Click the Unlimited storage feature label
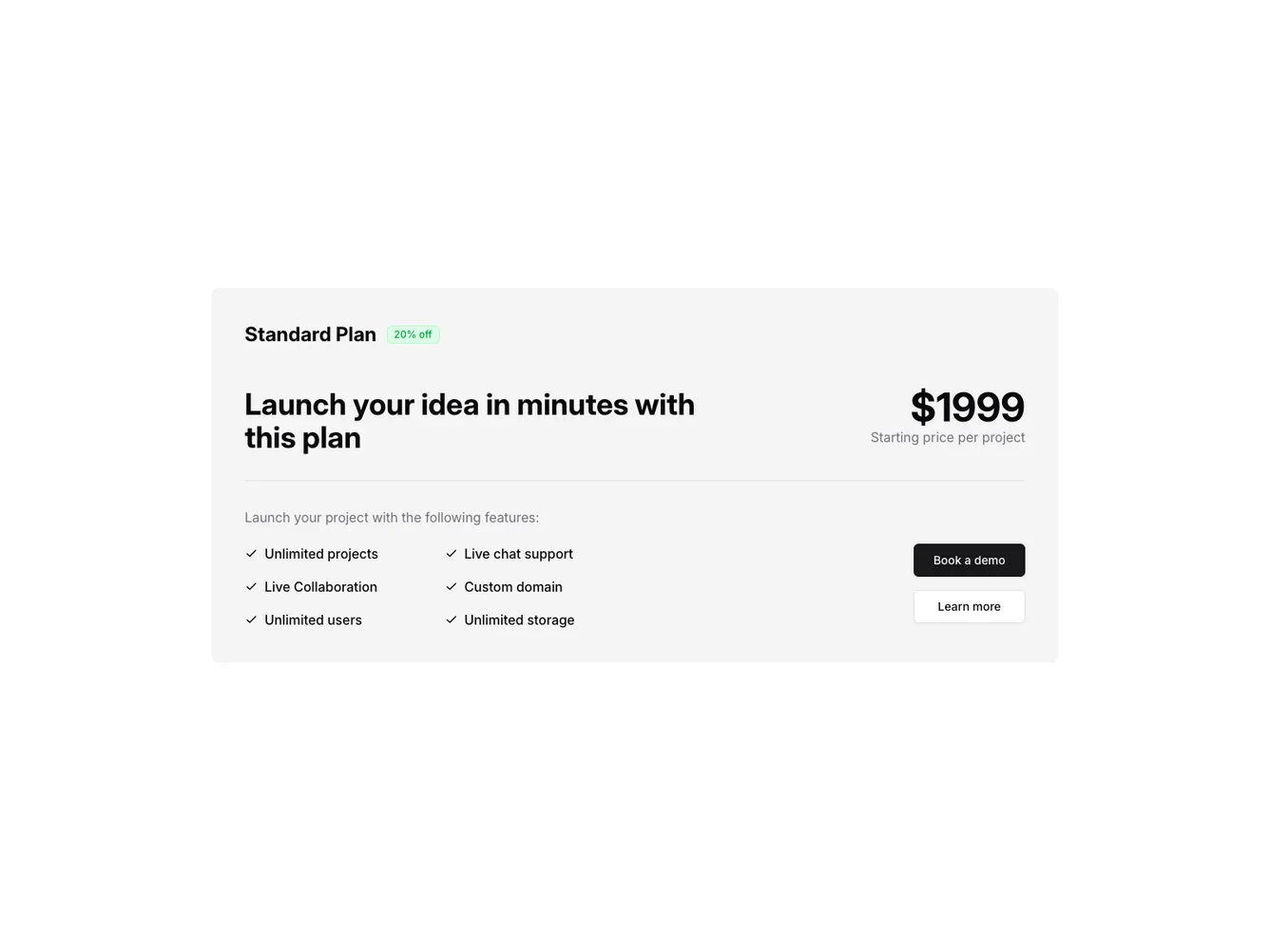 tap(519, 619)
